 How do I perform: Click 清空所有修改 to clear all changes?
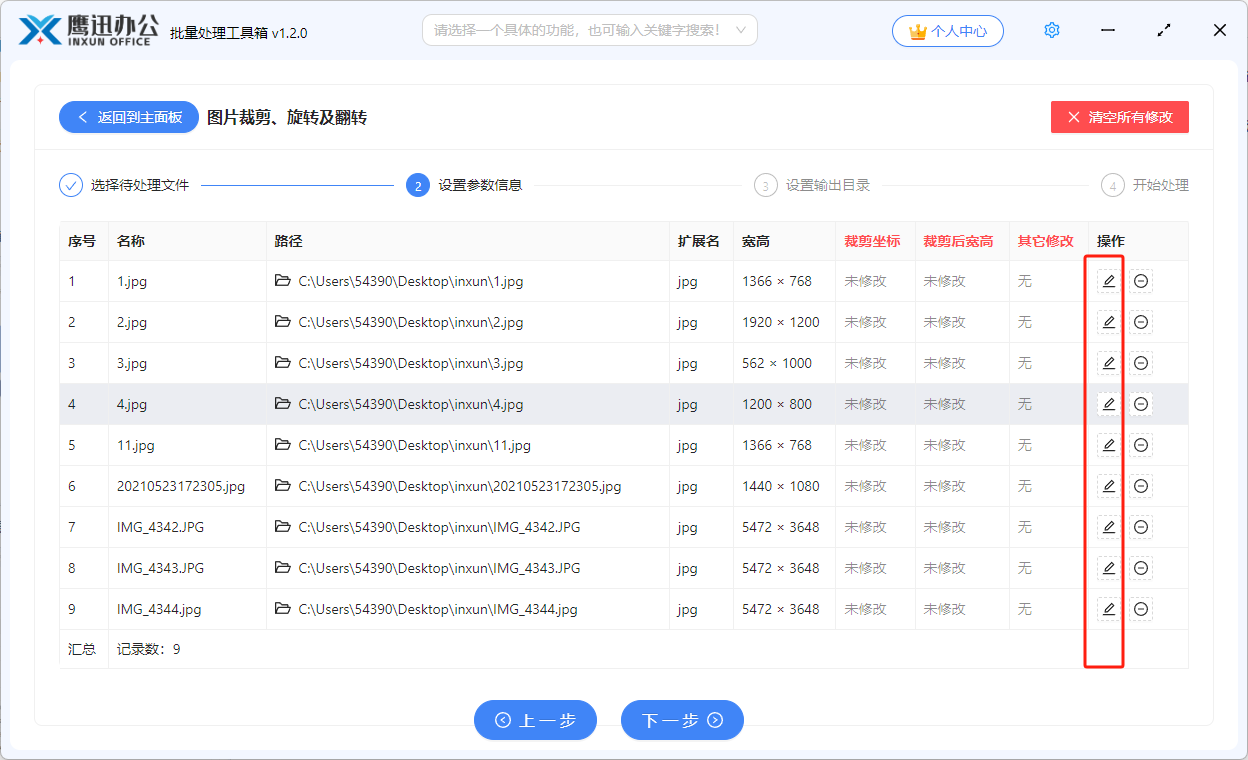pyautogui.click(x=1119, y=117)
